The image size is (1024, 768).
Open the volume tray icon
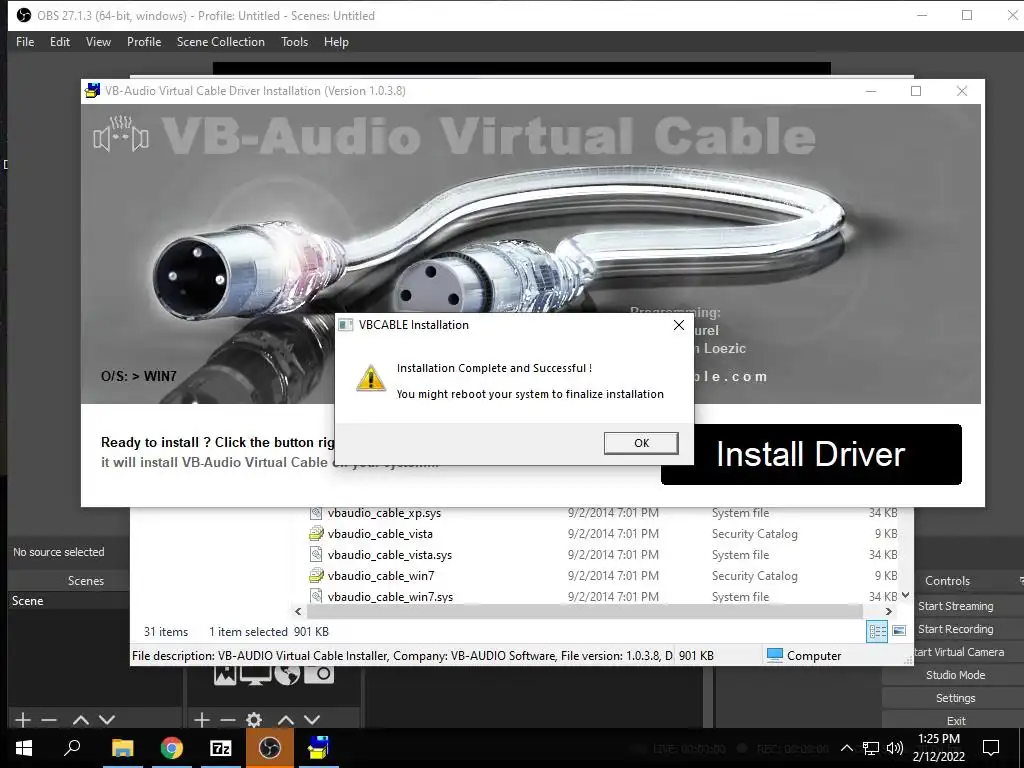coord(895,748)
